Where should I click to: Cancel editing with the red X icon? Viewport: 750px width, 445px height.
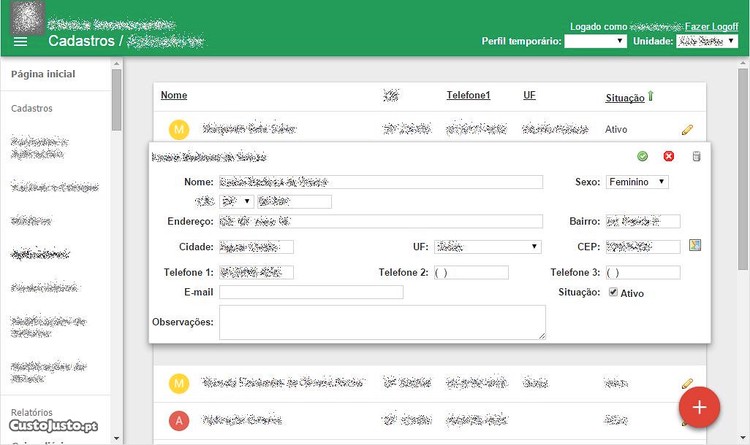click(669, 156)
